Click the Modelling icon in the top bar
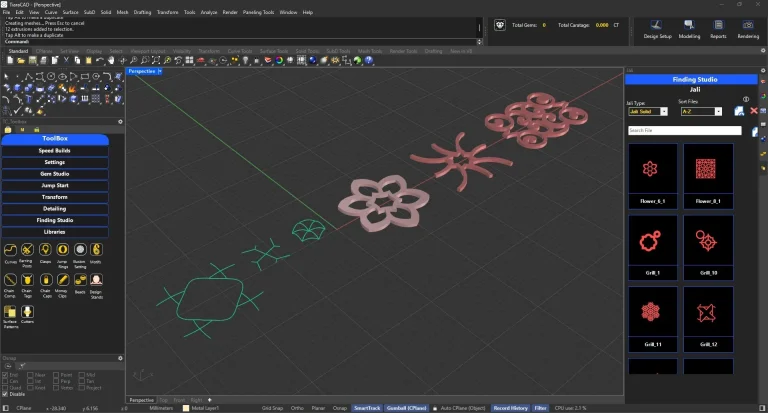This screenshot has width=768, height=413. pos(689,24)
